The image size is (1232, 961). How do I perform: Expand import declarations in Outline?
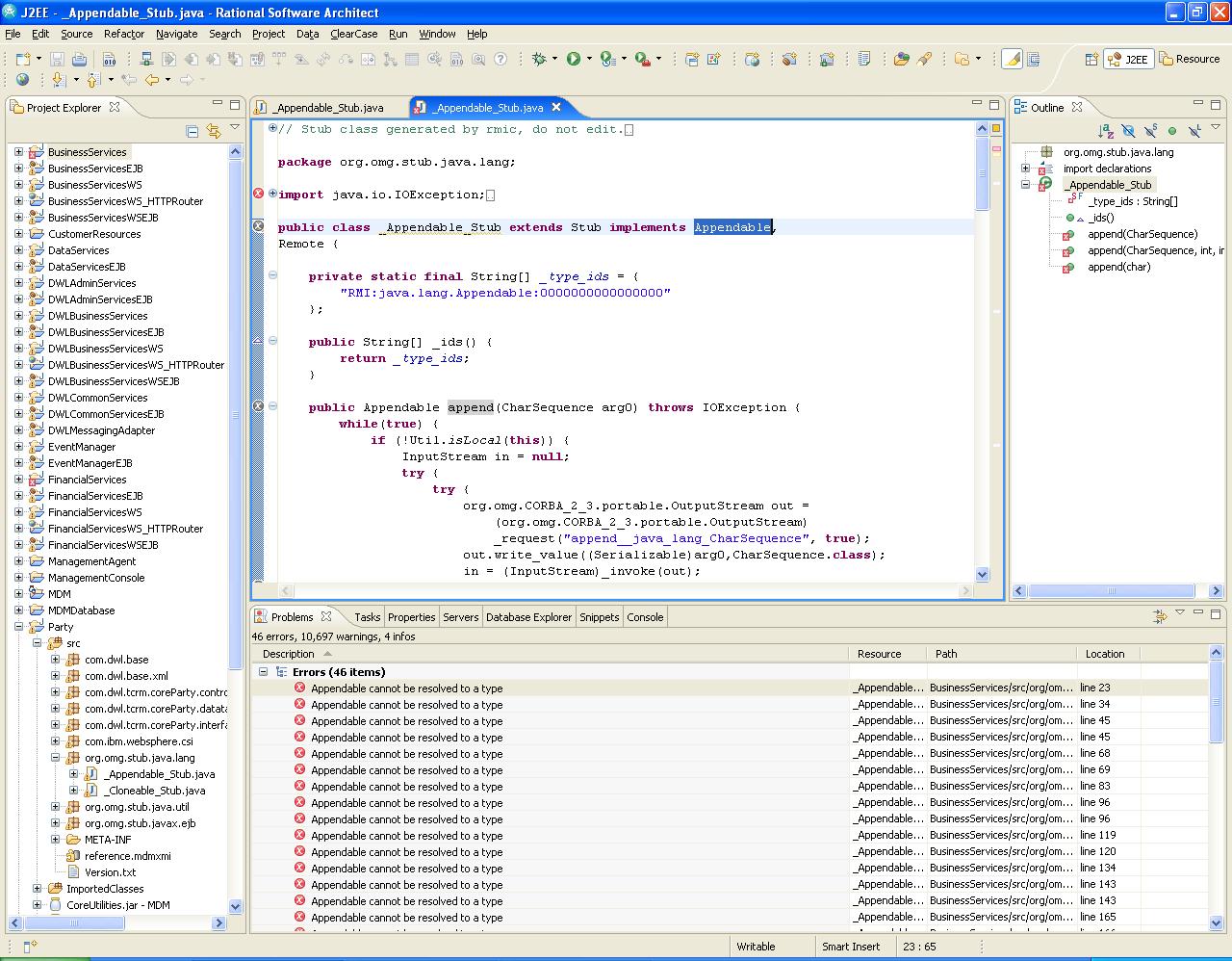click(x=1026, y=169)
